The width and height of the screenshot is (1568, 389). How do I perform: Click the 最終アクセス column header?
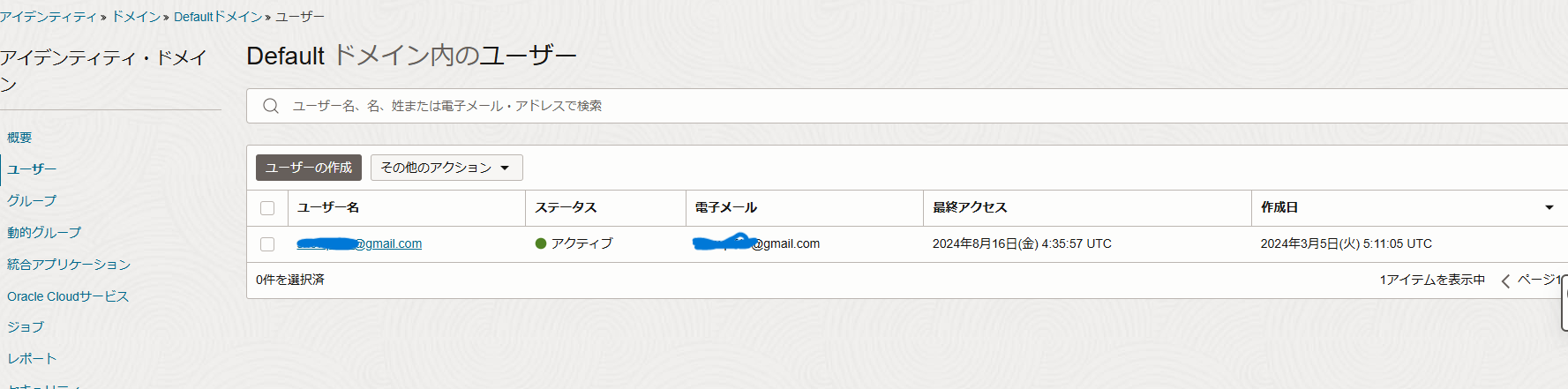970,207
